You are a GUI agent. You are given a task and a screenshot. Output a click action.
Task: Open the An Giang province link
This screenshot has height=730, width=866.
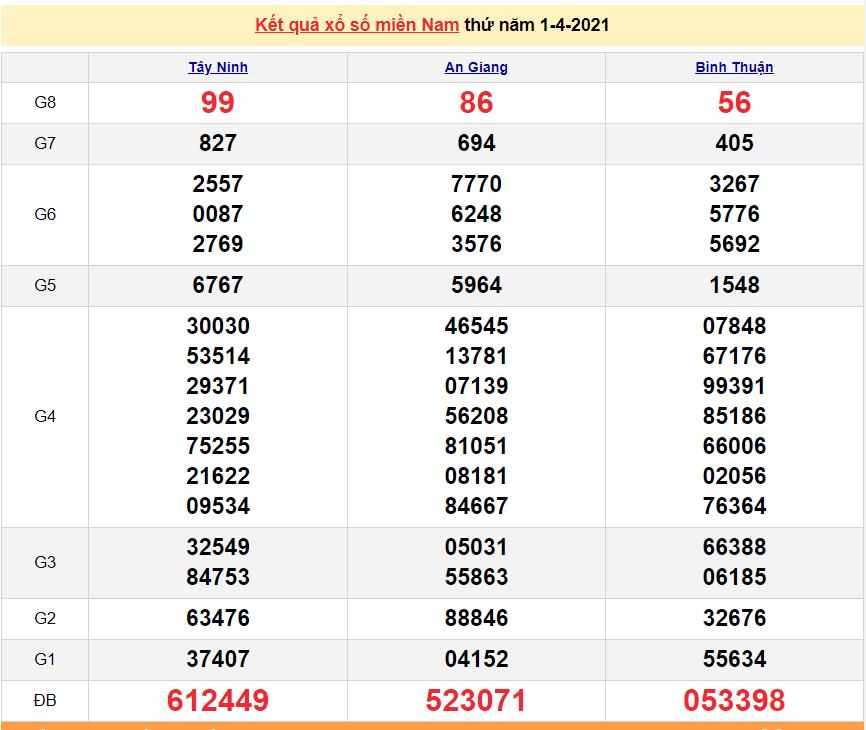point(476,68)
